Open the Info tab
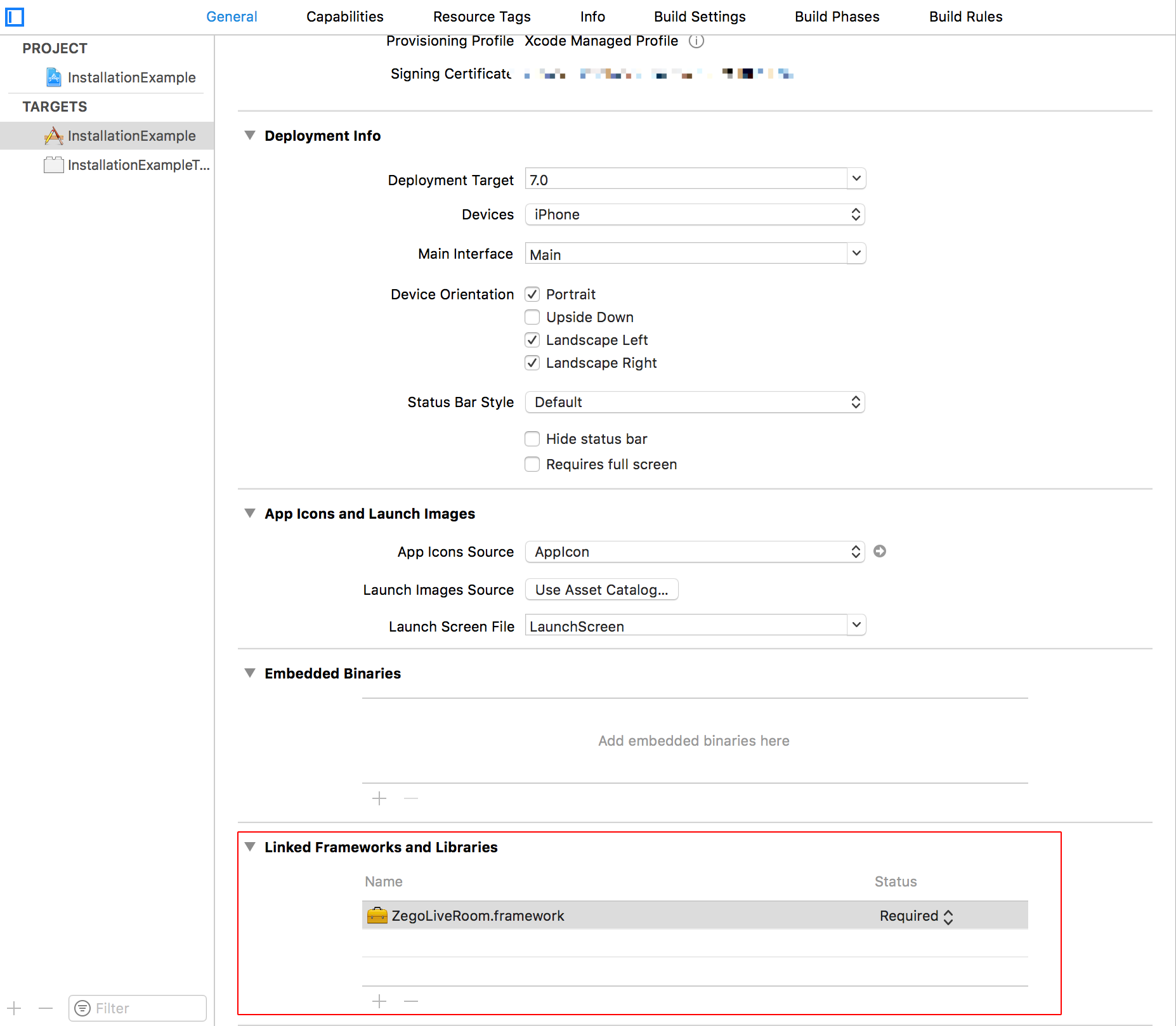The height and width of the screenshot is (1026, 1176). pos(592,16)
